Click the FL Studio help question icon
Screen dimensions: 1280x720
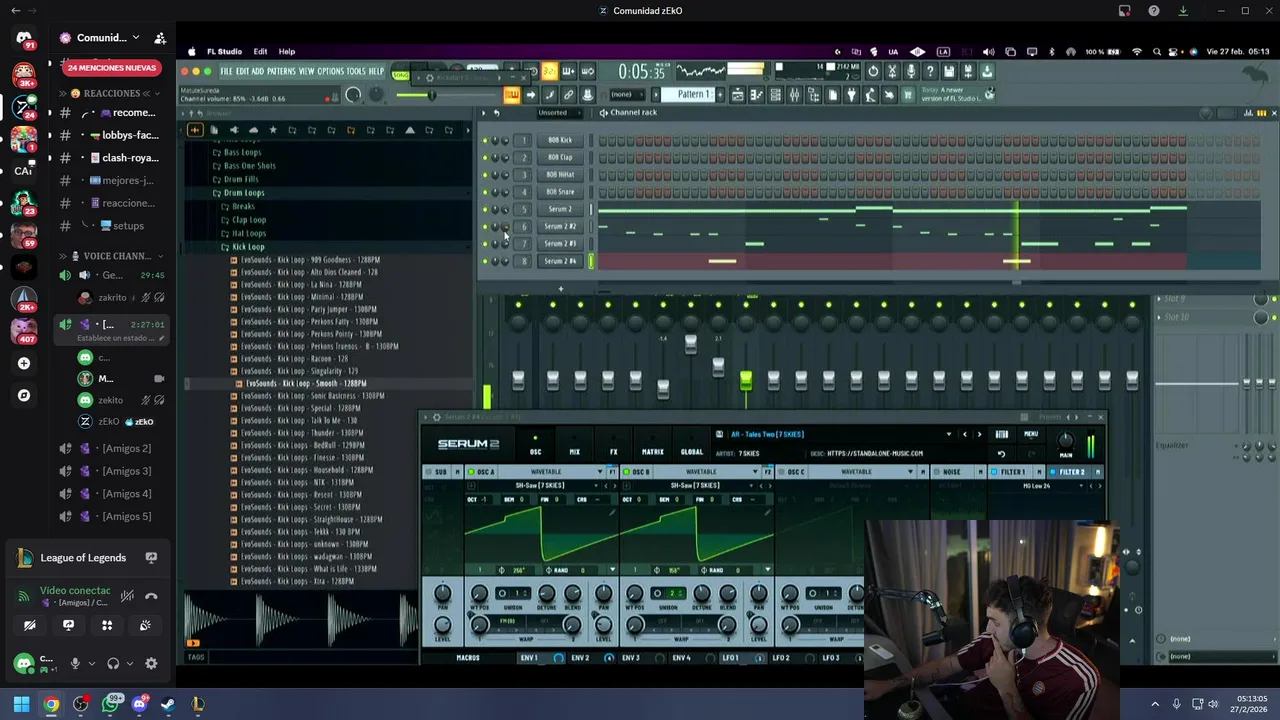[930, 71]
